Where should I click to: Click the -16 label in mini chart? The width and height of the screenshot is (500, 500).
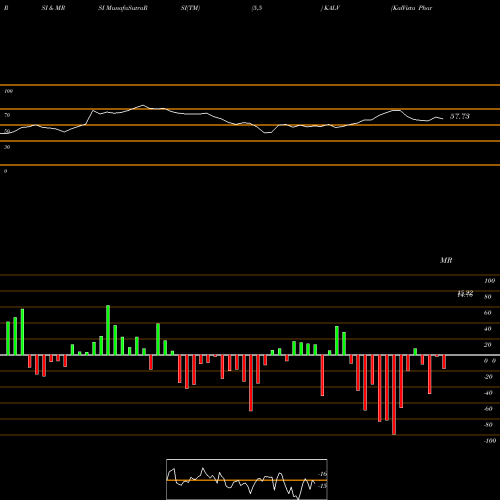tap(323, 474)
